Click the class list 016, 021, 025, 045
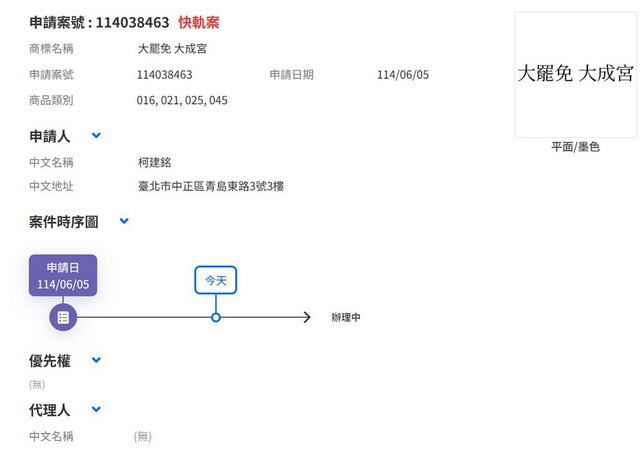 click(x=182, y=100)
